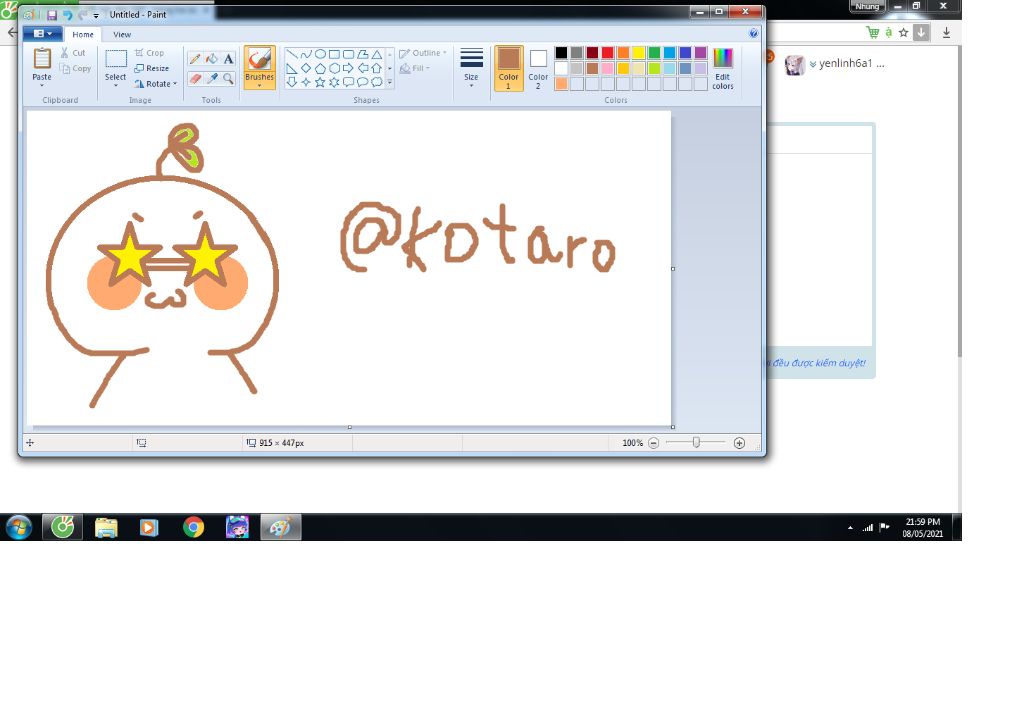Select the Fill with color bucket tool
The height and width of the screenshot is (727, 1024).
tap(212, 59)
